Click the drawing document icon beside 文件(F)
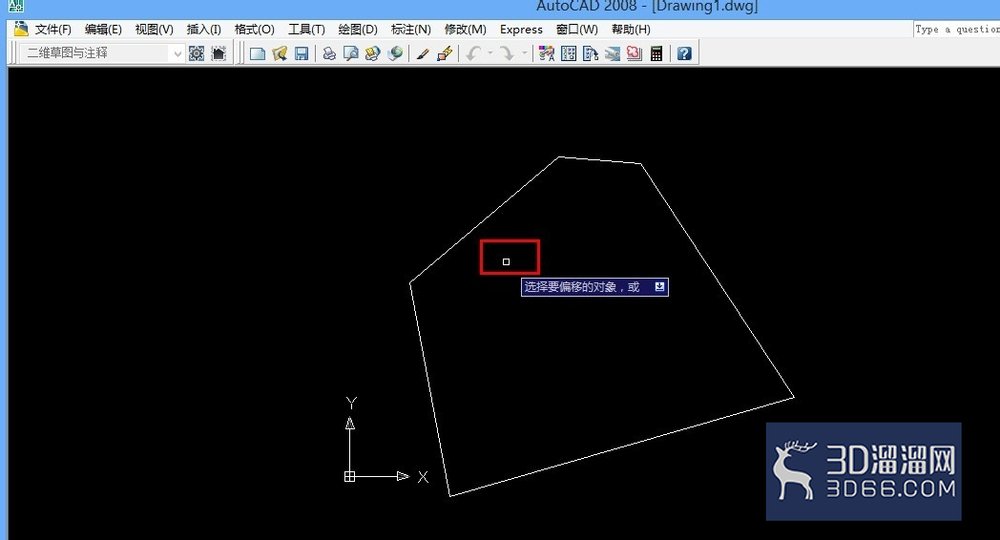The image size is (1000, 540). pos(21,29)
